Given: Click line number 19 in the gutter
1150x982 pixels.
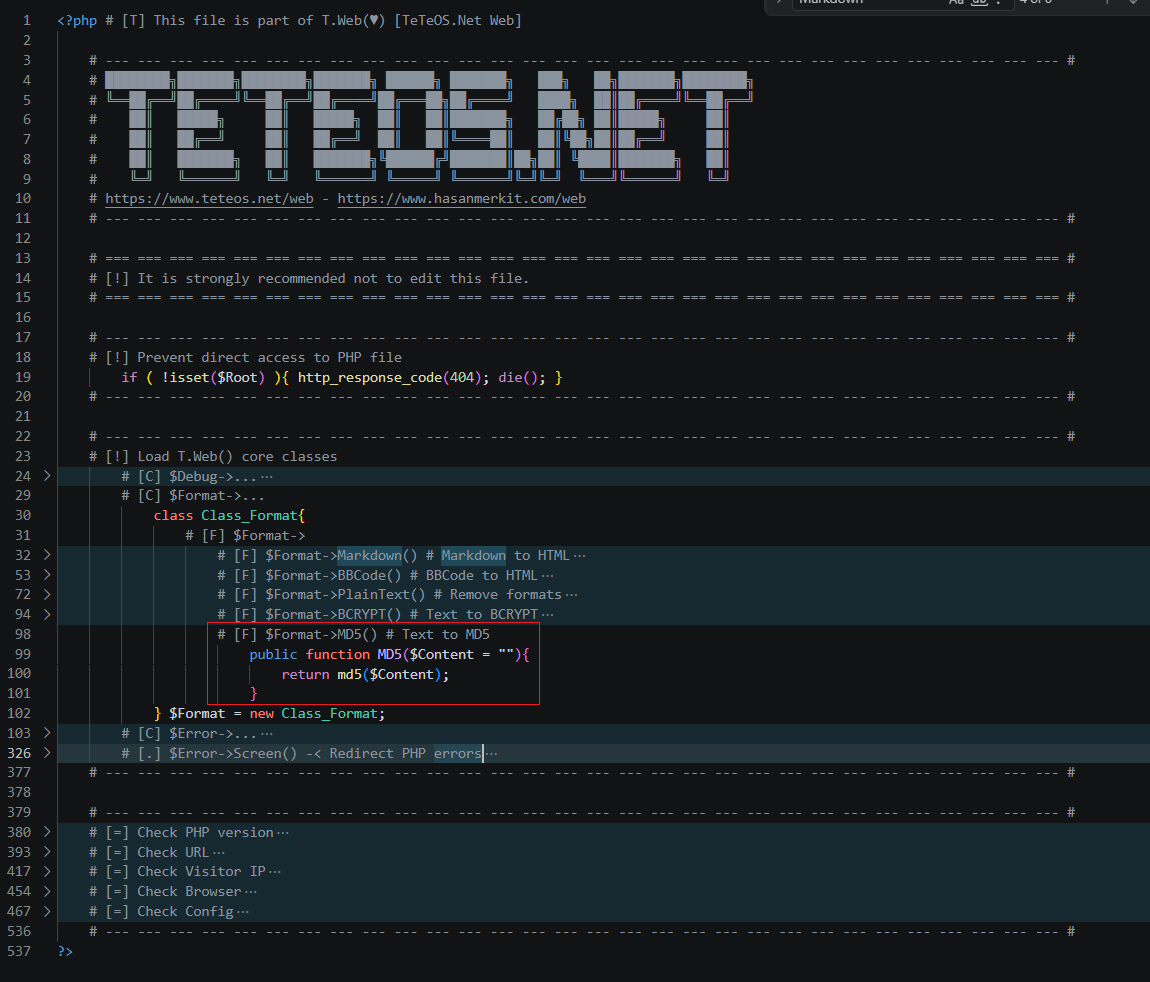Looking at the screenshot, I should pyautogui.click(x=23, y=377).
